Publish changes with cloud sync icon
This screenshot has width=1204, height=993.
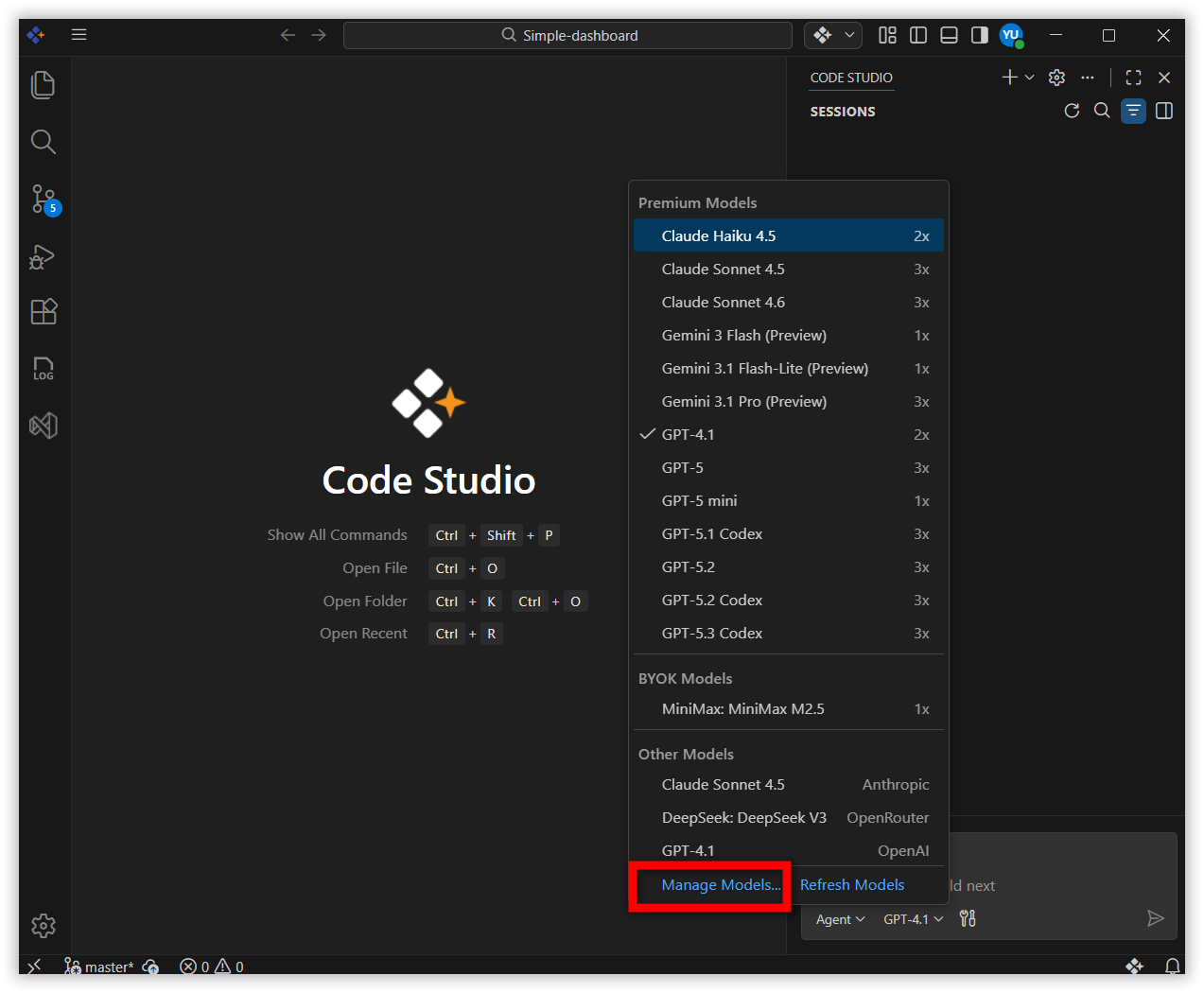click(150, 967)
